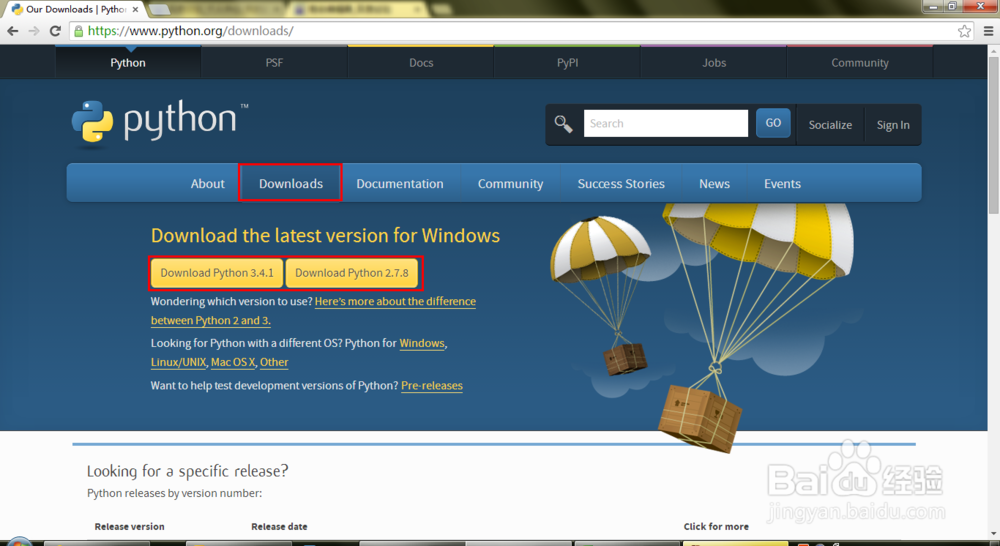Open the About navigation menu
Screen dimensions: 1000x546
(207, 184)
